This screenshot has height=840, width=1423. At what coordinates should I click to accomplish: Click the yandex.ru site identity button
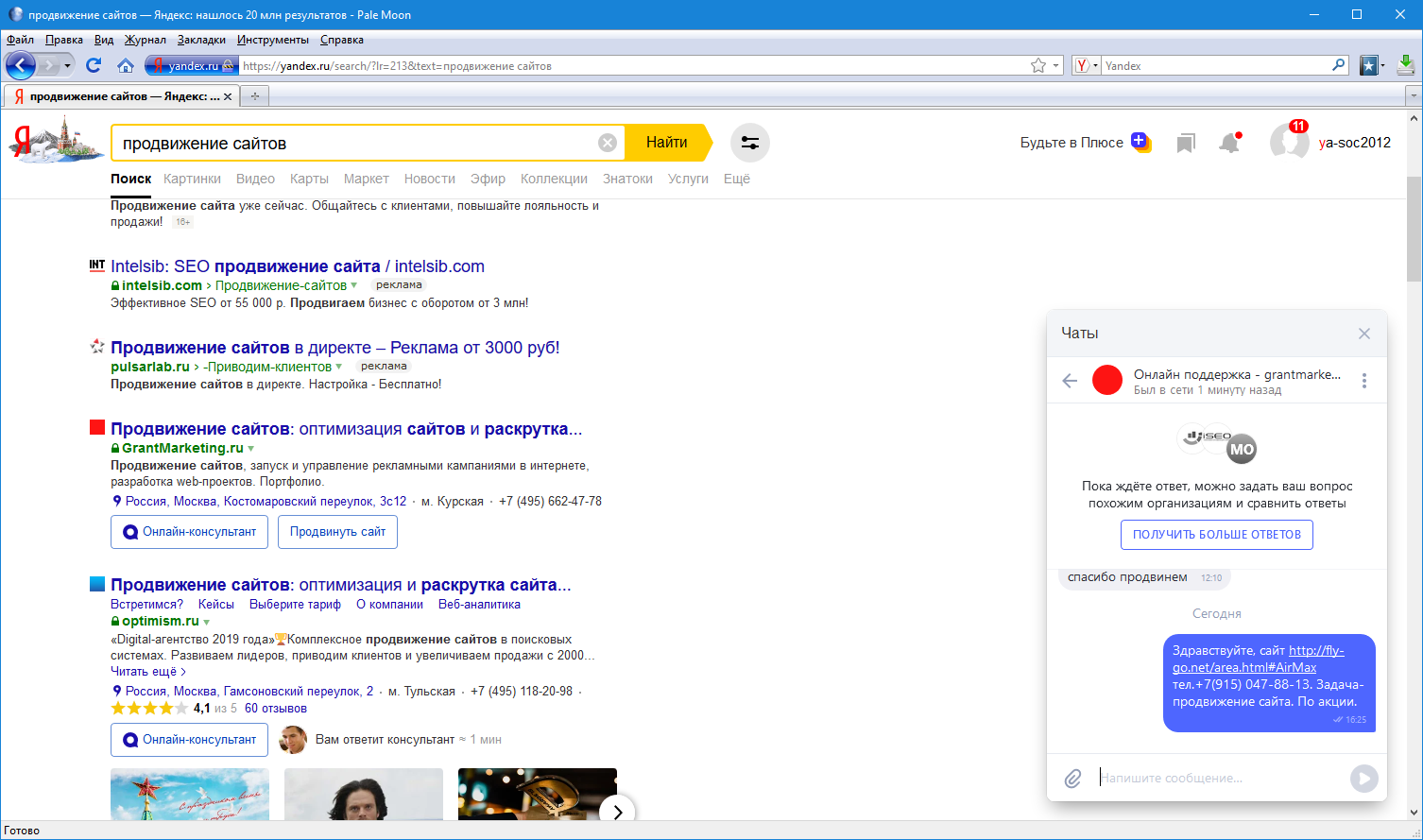pos(191,65)
